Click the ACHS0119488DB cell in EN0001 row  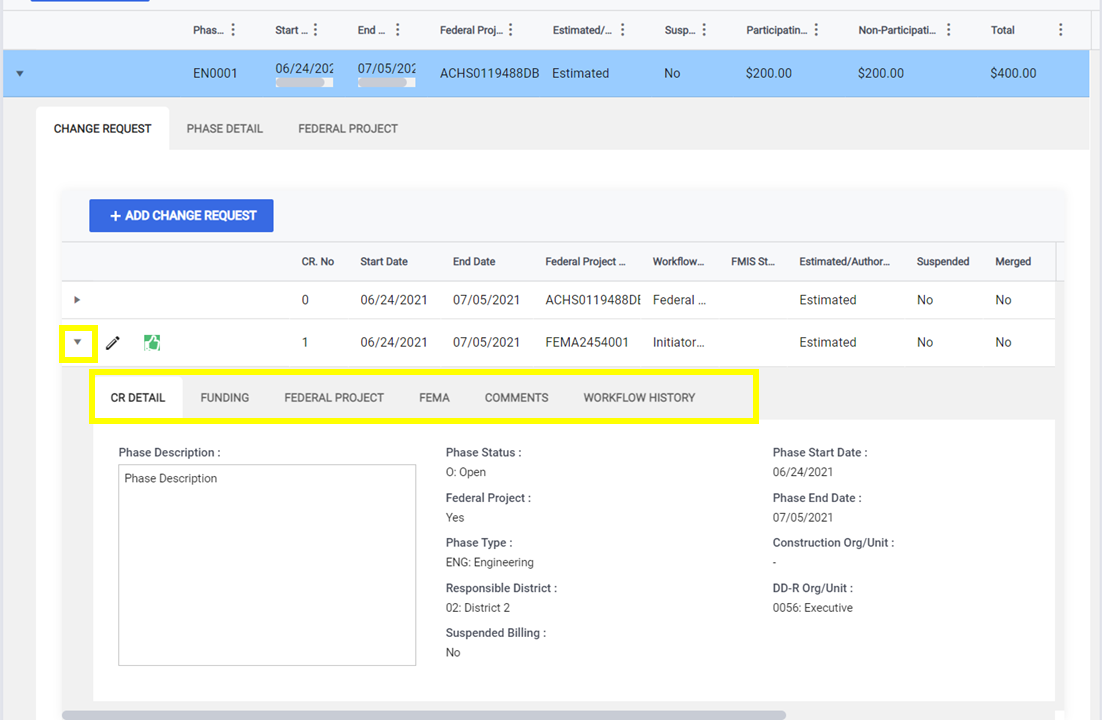[x=489, y=73]
